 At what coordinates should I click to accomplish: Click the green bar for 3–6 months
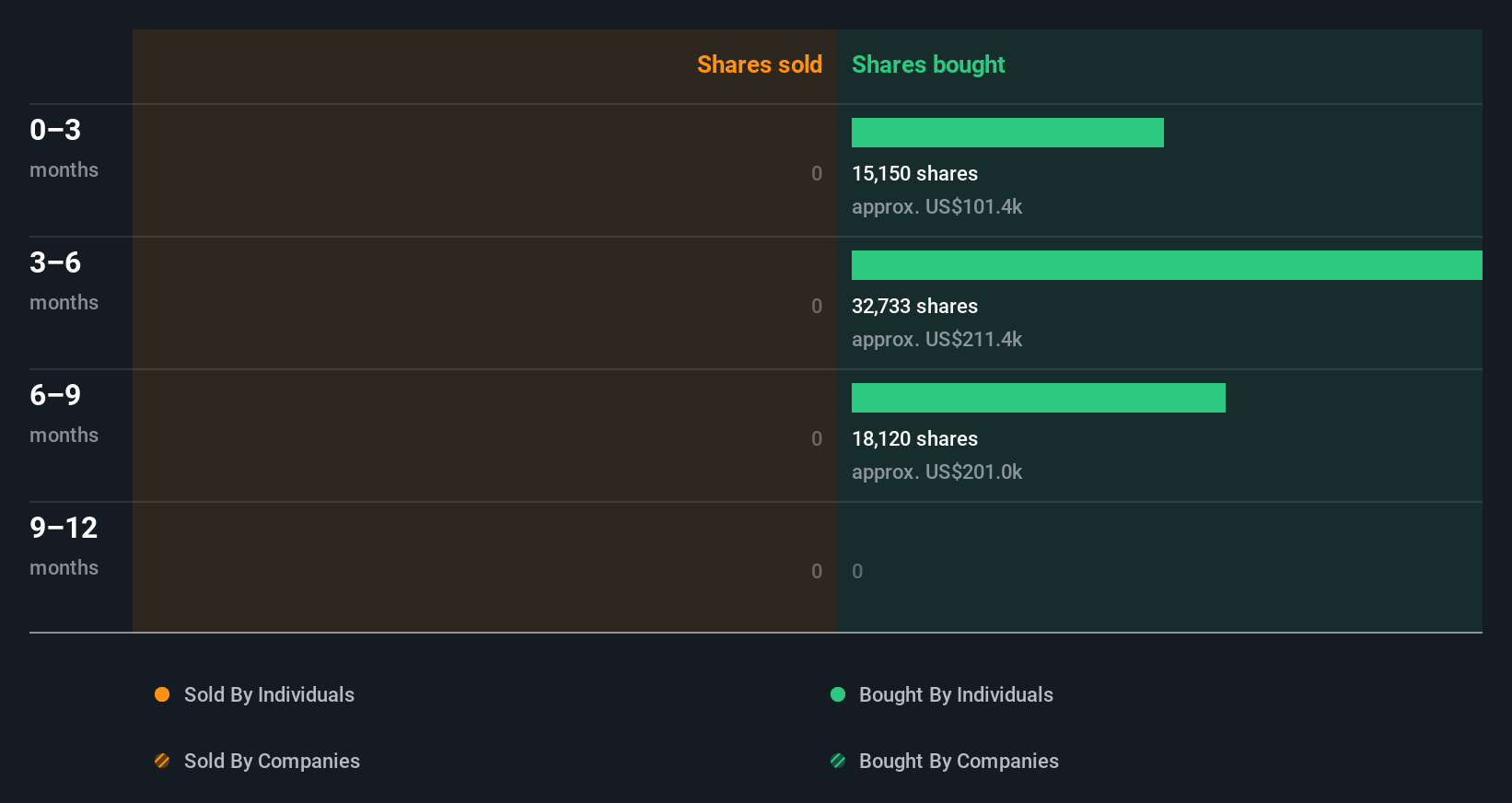(x=1167, y=265)
